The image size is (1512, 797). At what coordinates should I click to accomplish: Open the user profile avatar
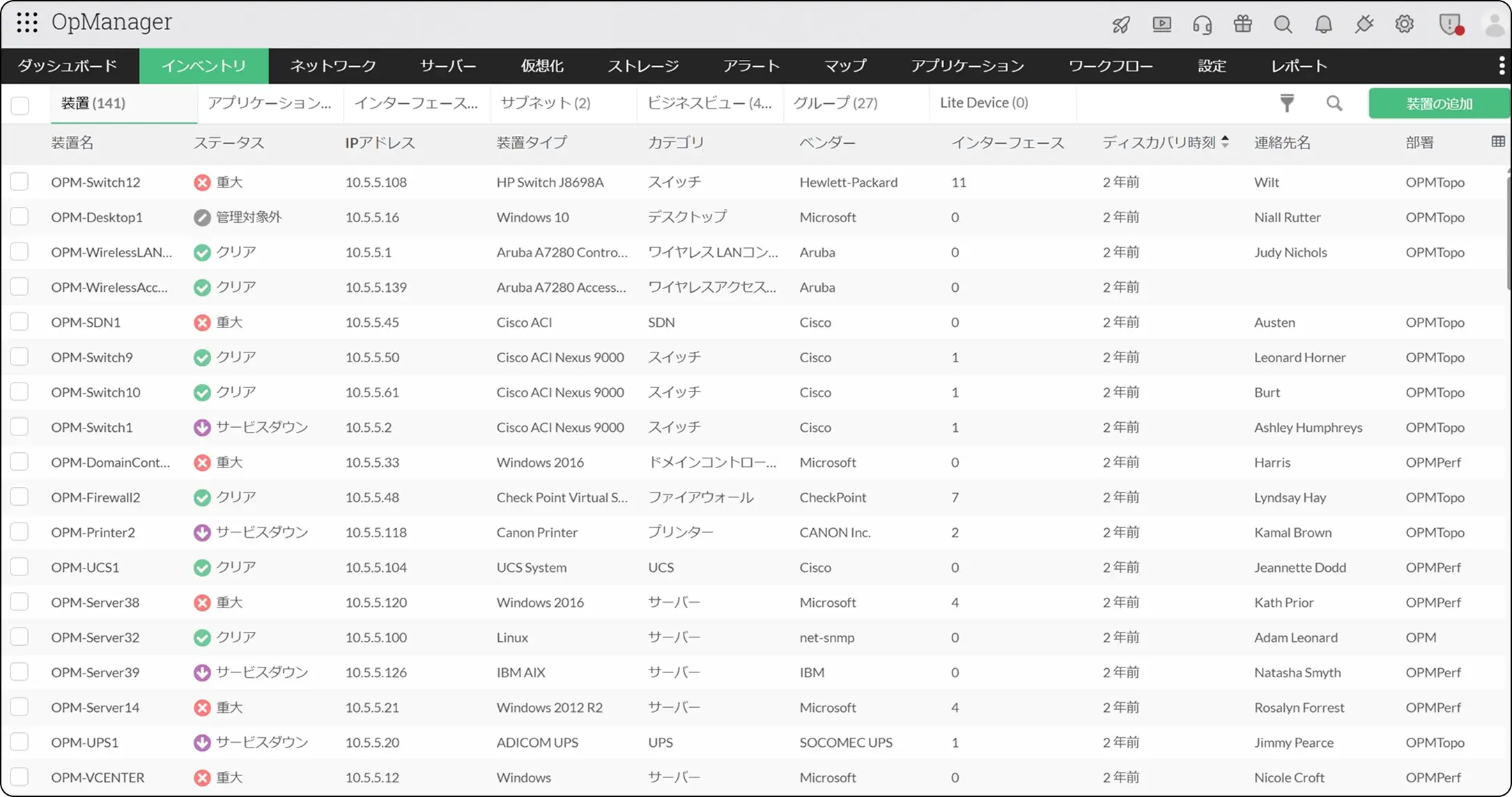pos(1494,24)
